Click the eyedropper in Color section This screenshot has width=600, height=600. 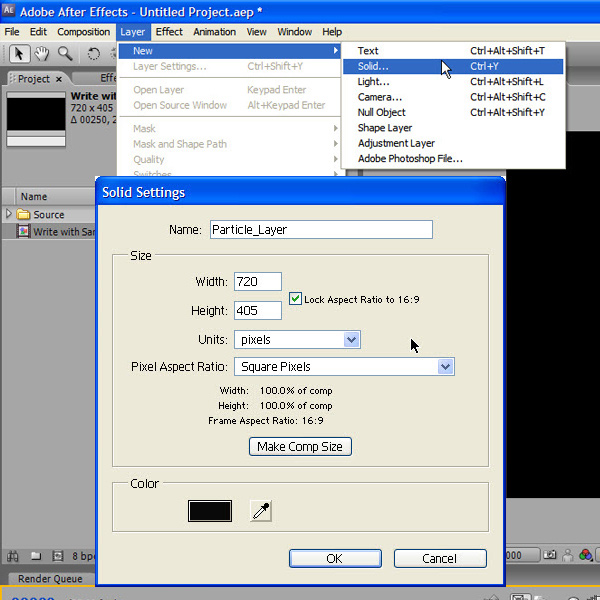(261, 511)
